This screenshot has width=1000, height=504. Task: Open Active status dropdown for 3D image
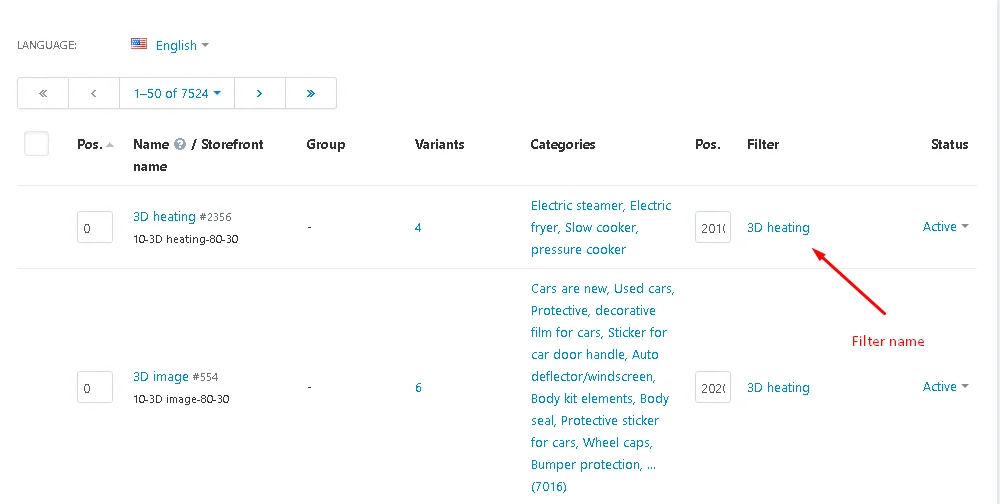tap(945, 387)
